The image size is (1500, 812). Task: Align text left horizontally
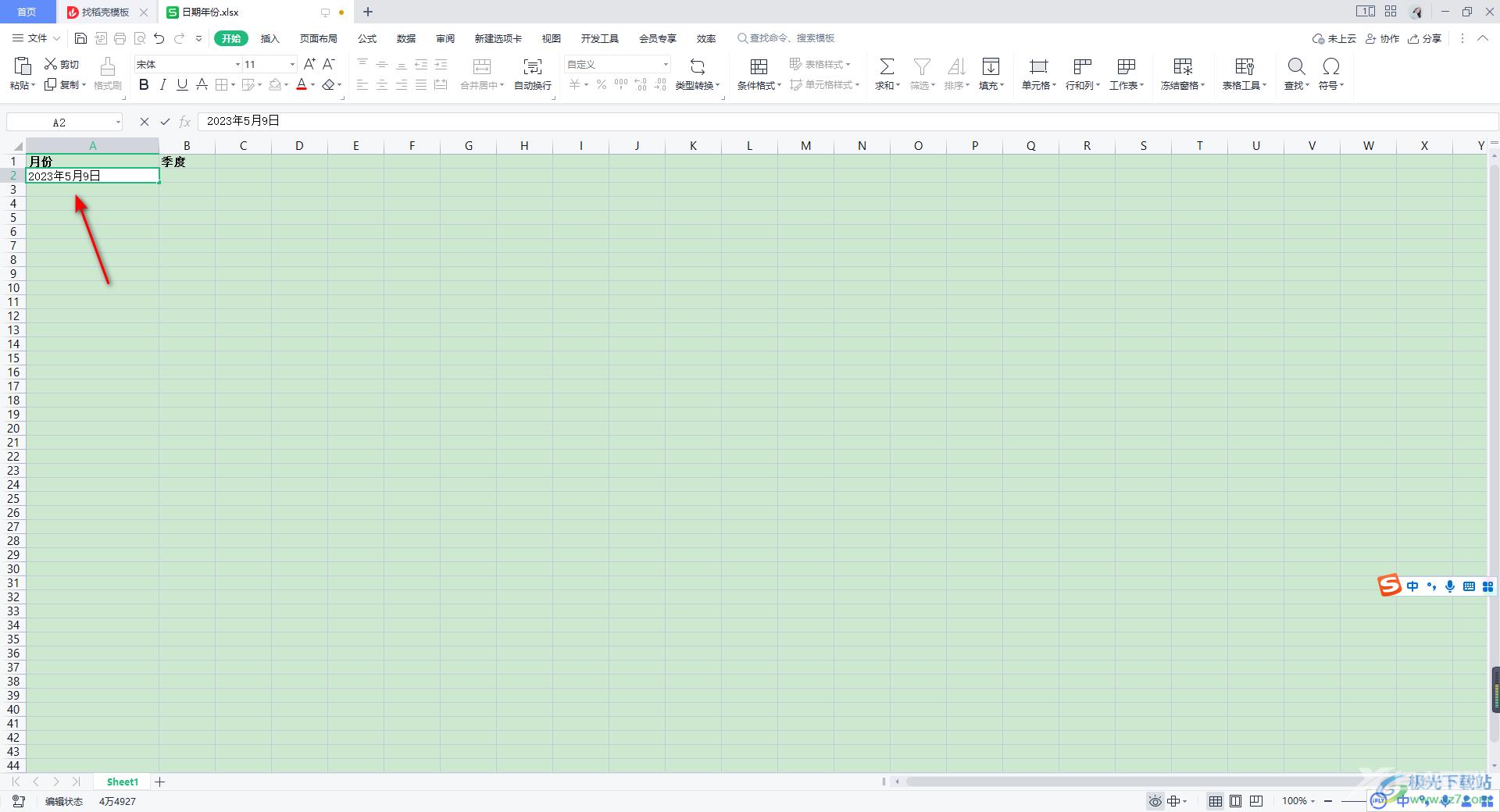point(362,84)
